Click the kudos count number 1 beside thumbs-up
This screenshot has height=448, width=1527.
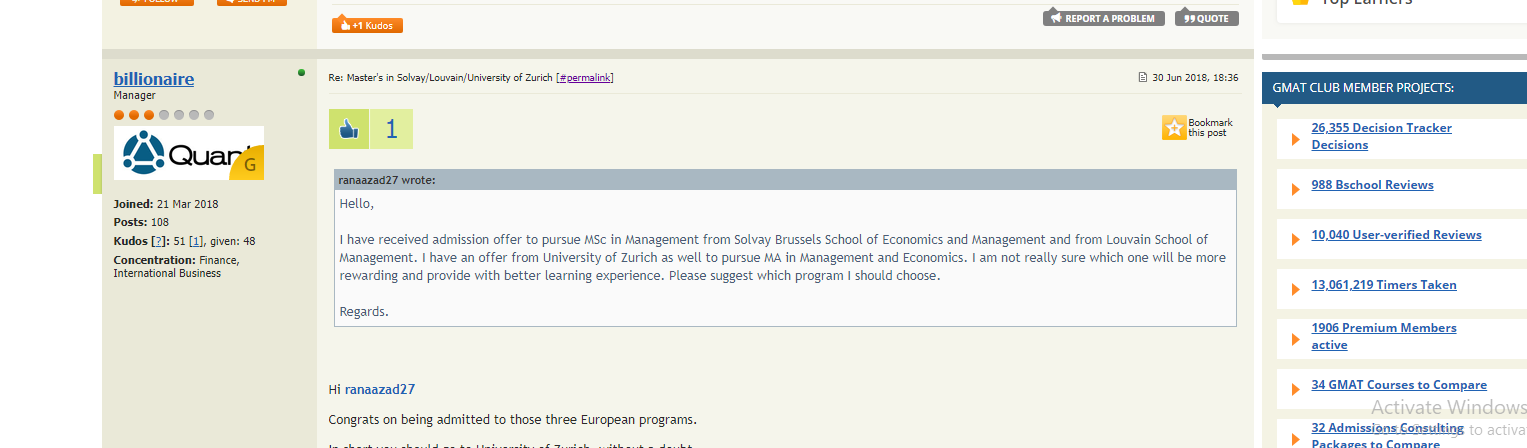click(391, 129)
